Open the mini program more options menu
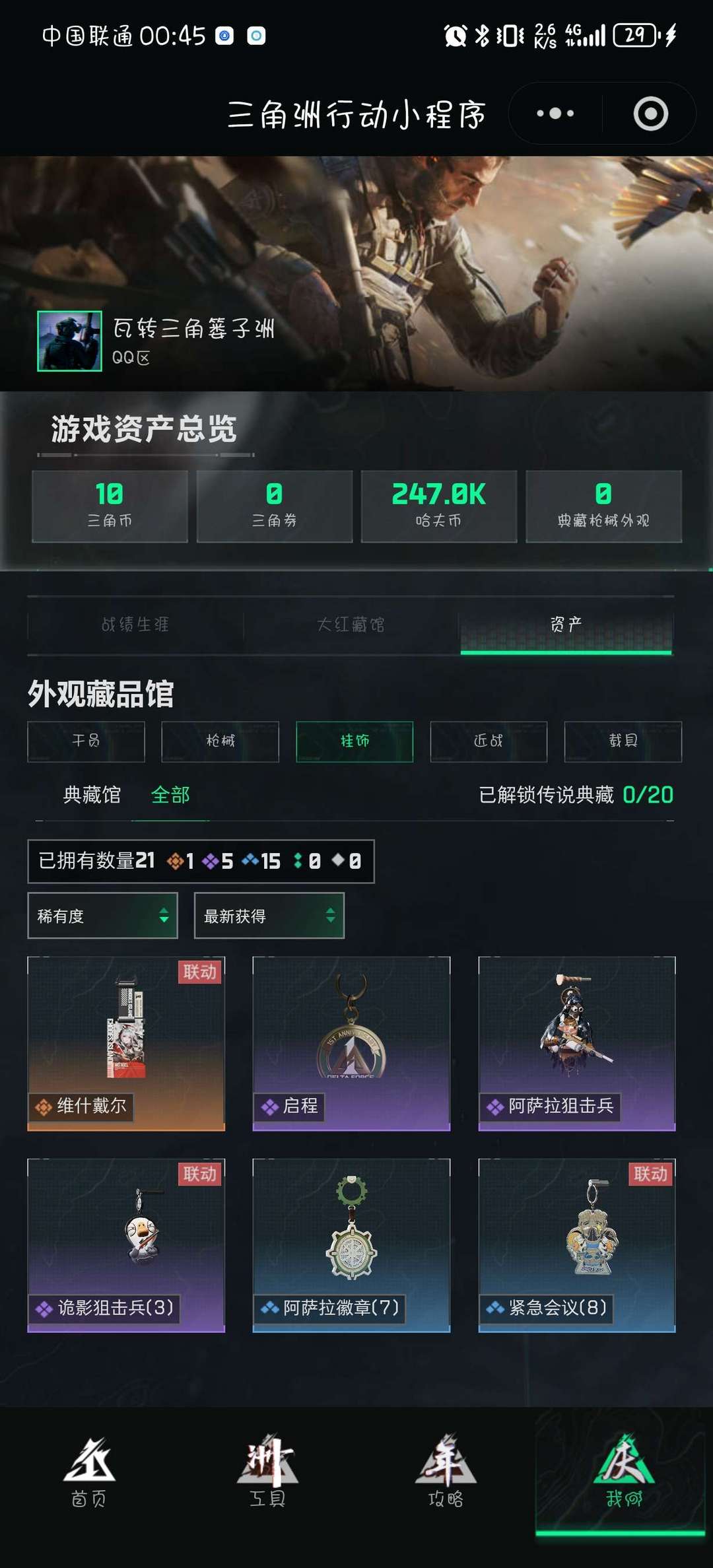This screenshot has height=1568, width=713. (x=555, y=114)
